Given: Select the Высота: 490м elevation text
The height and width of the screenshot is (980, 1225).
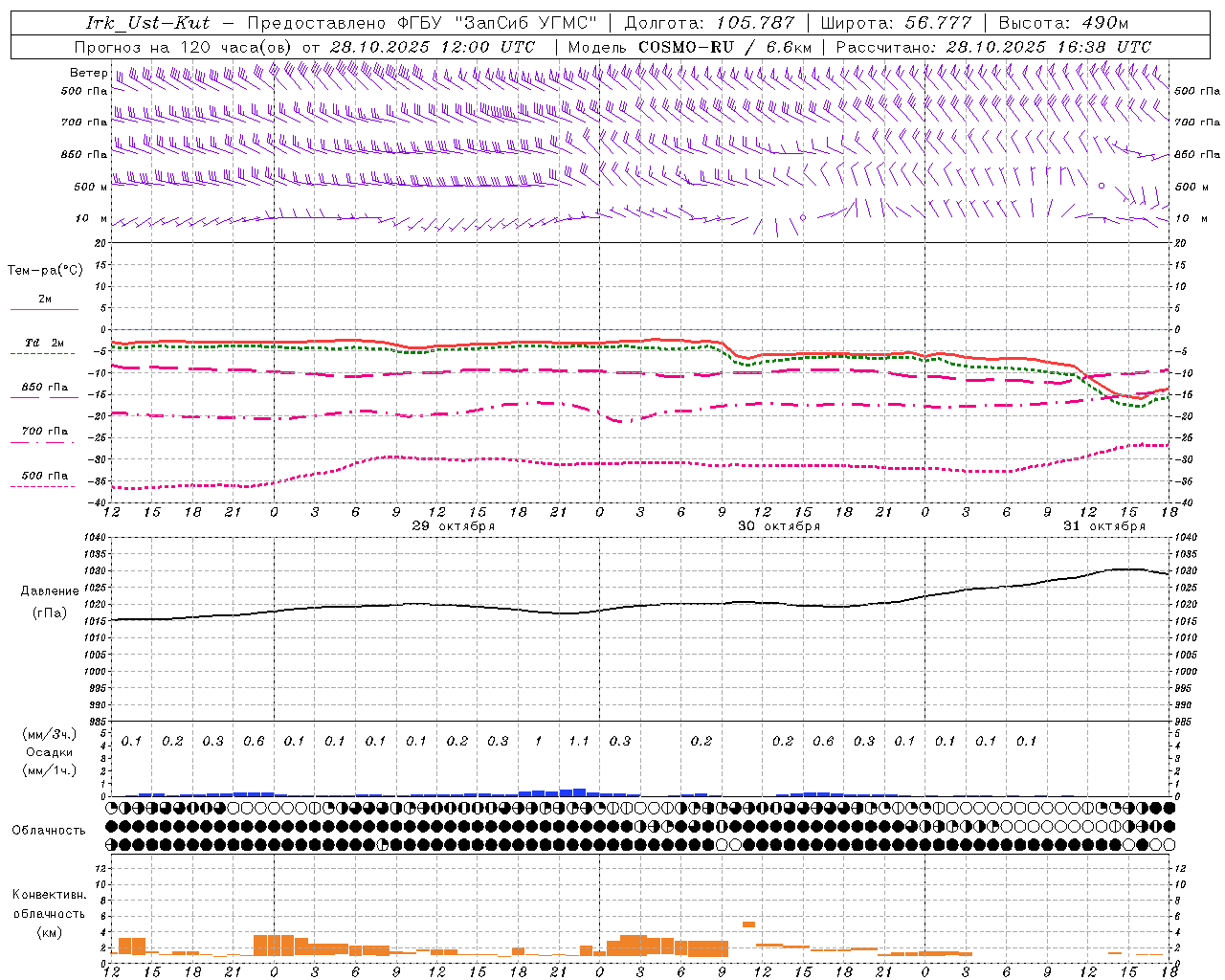Looking at the screenshot, I should pos(1063,23).
